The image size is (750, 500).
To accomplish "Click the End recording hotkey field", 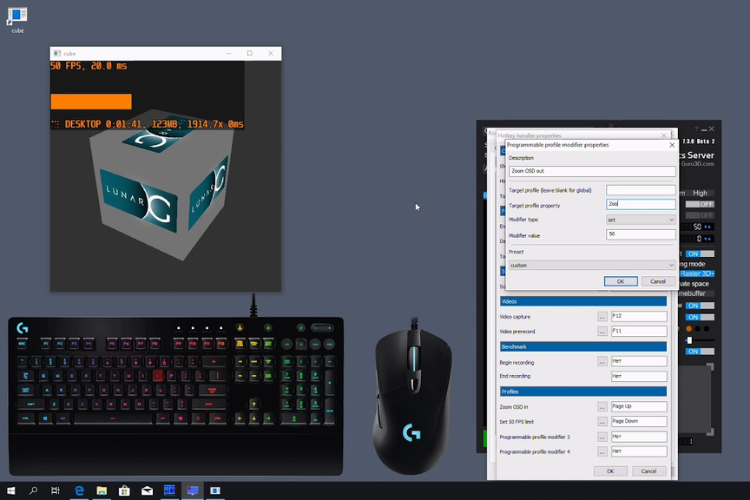I will pyautogui.click(x=639, y=376).
